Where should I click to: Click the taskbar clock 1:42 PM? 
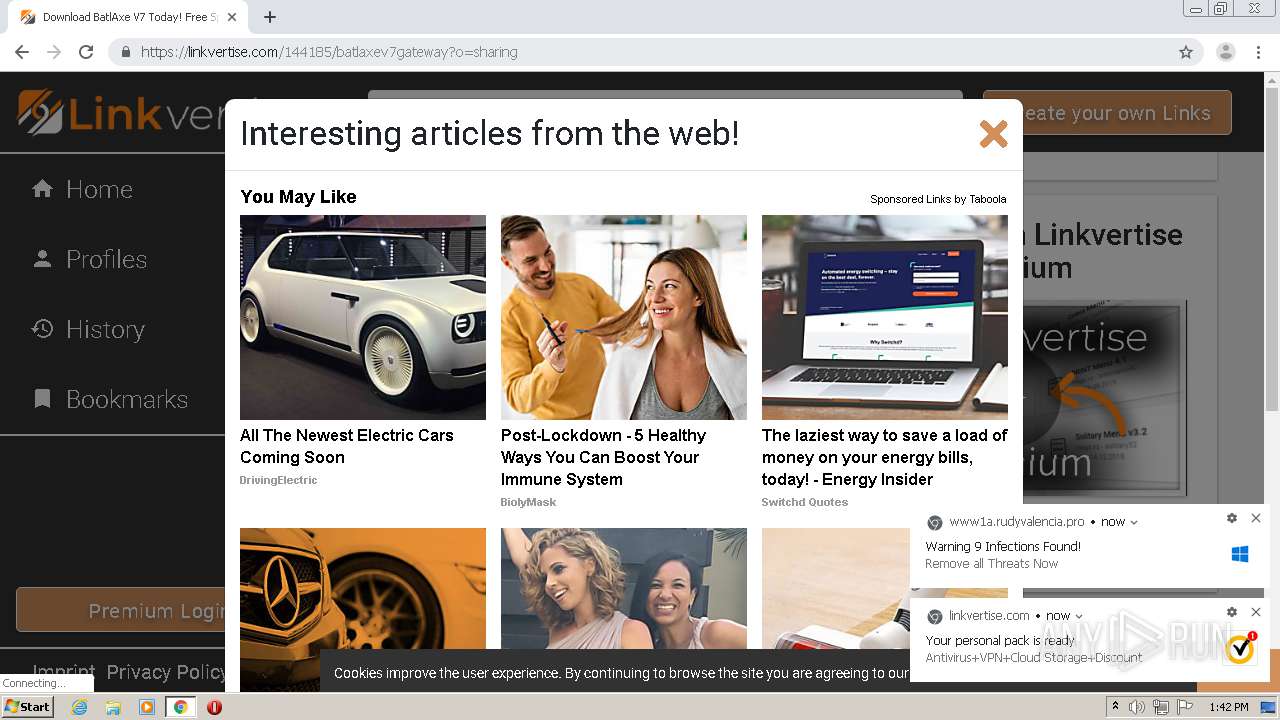pyautogui.click(x=1229, y=707)
